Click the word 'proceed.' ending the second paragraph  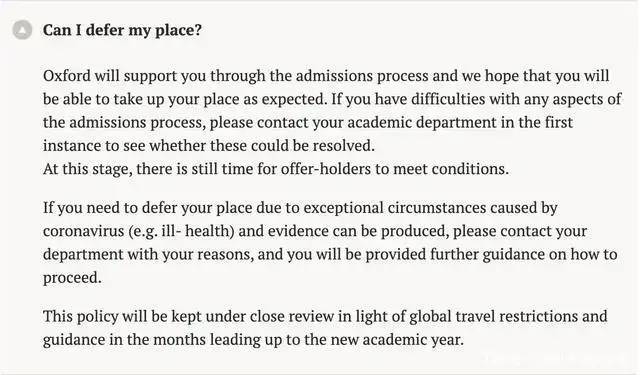click(x=72, y=278)
